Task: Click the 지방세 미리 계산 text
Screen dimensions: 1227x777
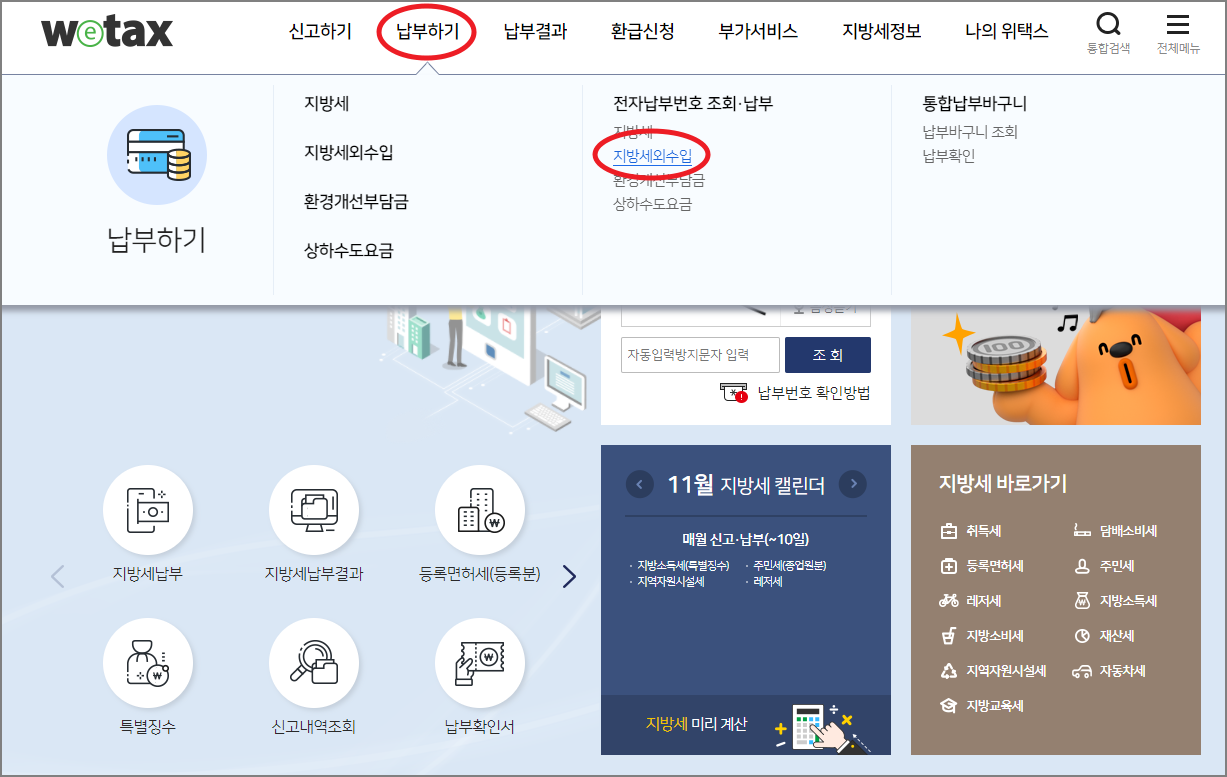Action: point(696,724)
